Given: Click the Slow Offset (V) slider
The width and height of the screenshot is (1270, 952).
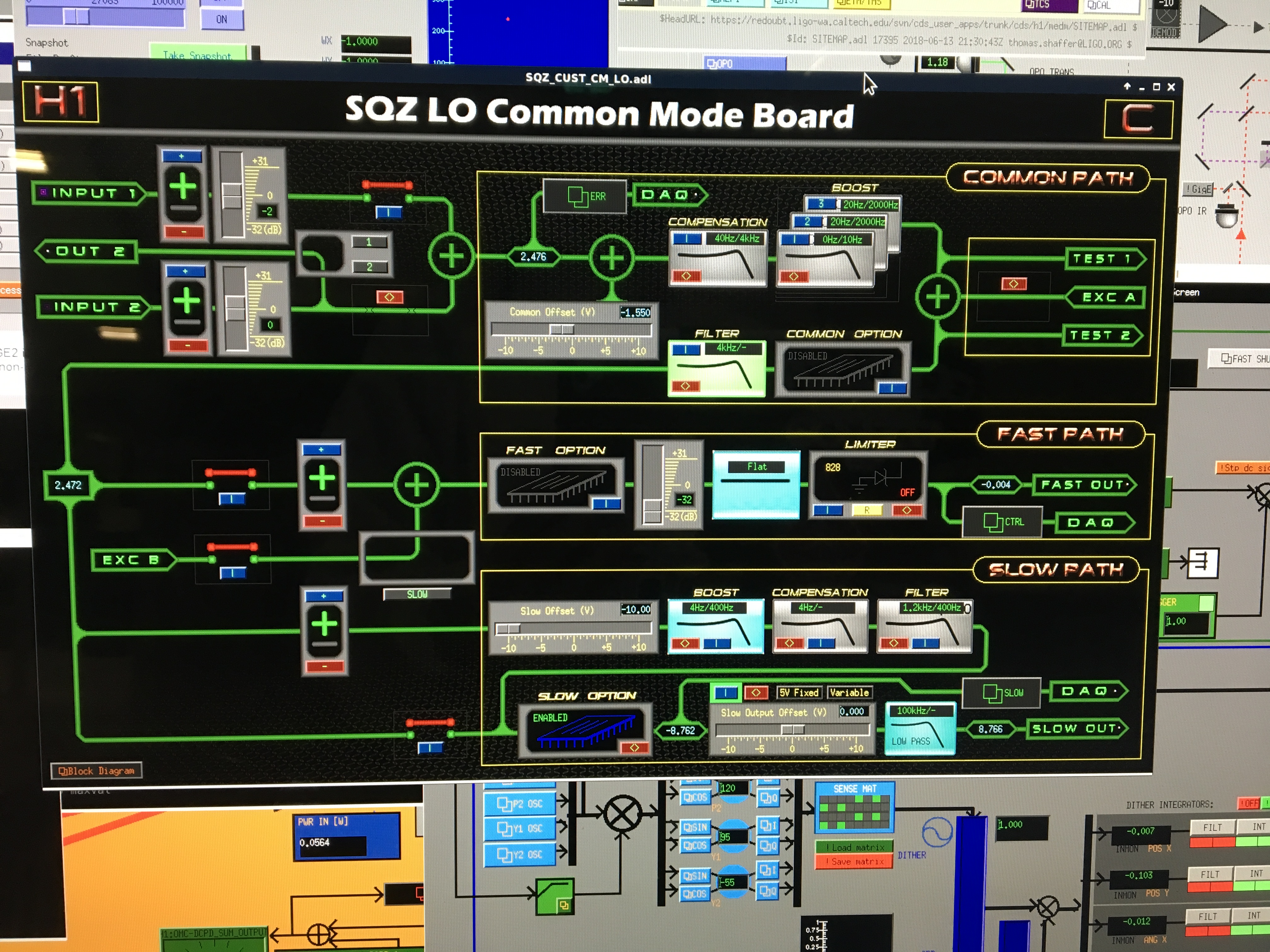Looking at the screenshot, I should click(x=573, y=629).
